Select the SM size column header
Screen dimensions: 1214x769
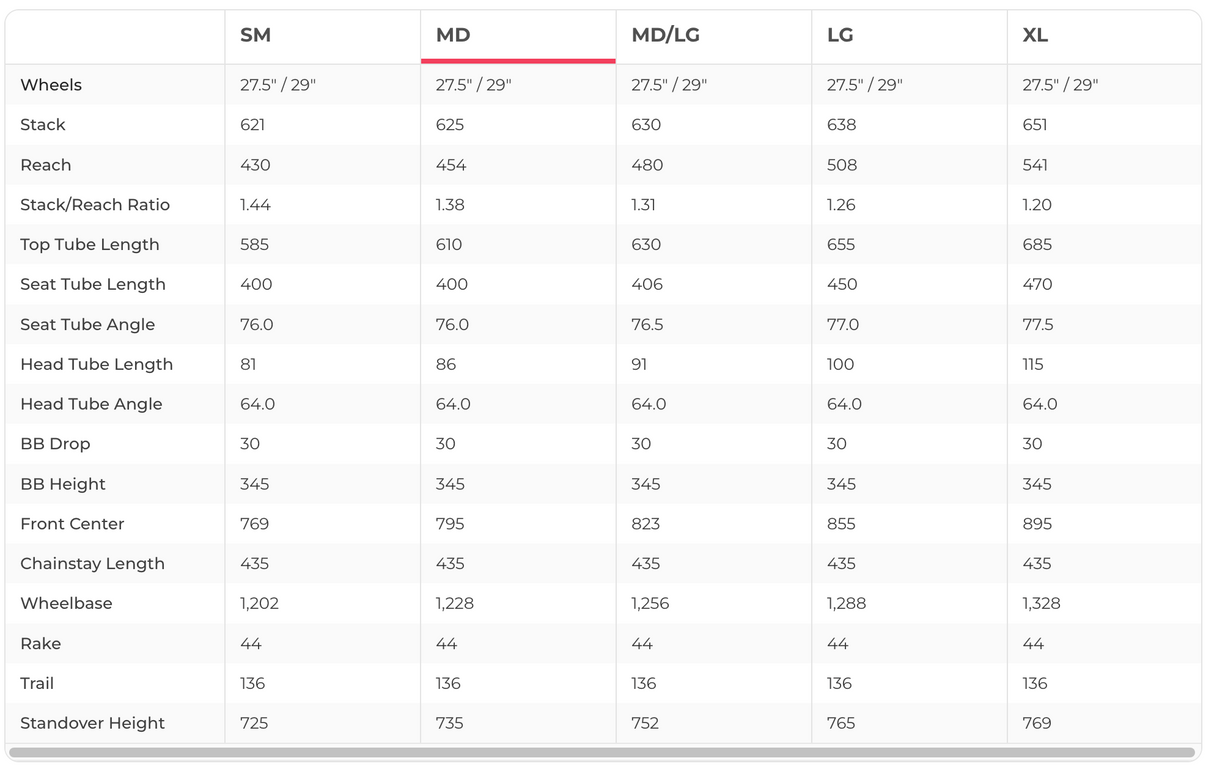tap(255, 36)
